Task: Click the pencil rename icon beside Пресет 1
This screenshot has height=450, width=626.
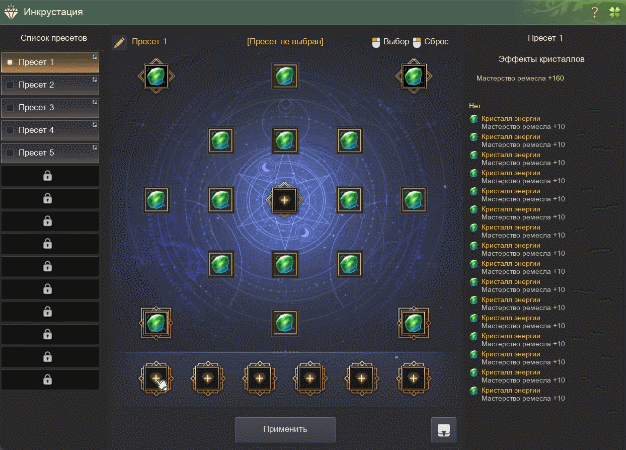Action: click(x=119, y=42)
